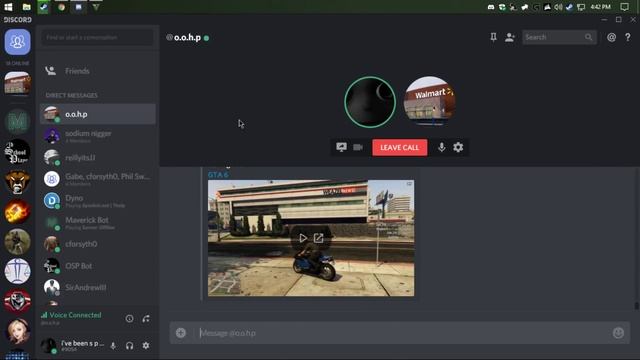640x360 pixels.
Task: Click Voice Connected status text
Action: (75, 315)
